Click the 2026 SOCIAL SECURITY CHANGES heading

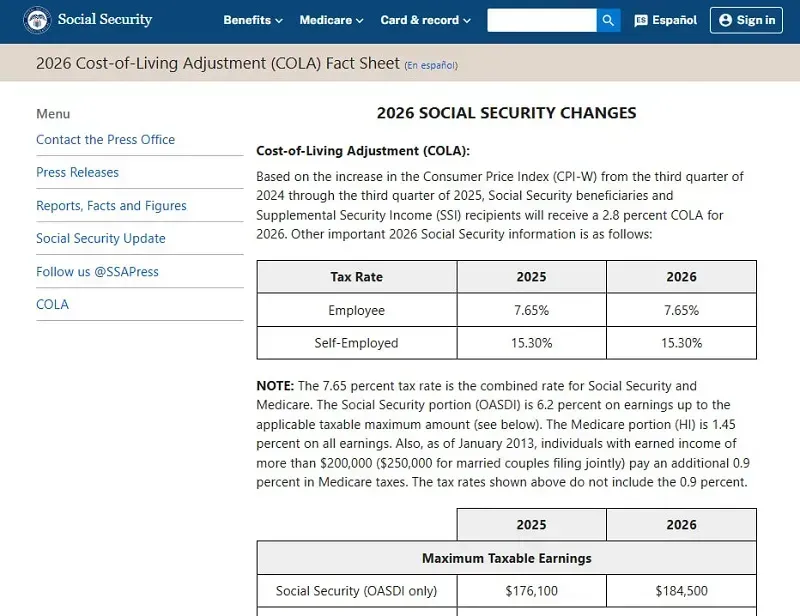click(506, 113)
